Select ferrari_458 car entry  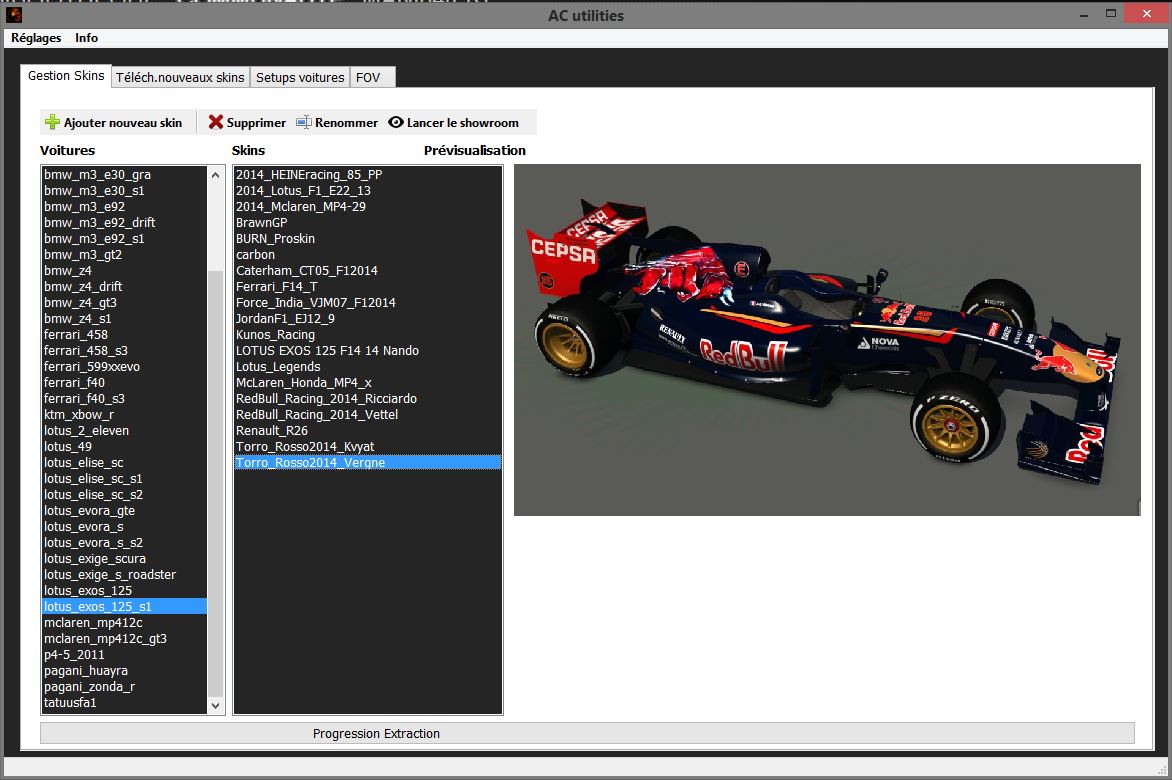pyautogui.click(x=124, y=335)
